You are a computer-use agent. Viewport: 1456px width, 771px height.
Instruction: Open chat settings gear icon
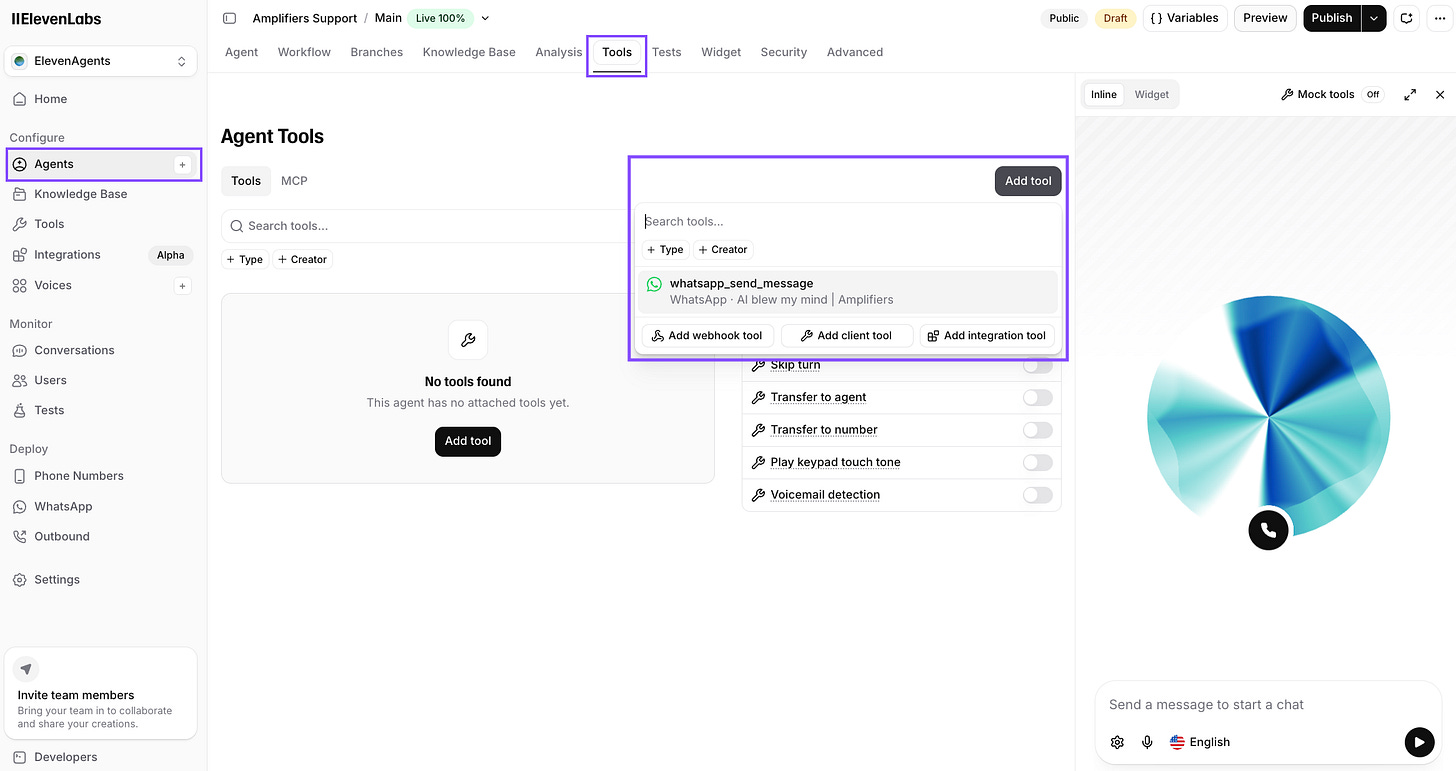click(x=1118, y=742)
